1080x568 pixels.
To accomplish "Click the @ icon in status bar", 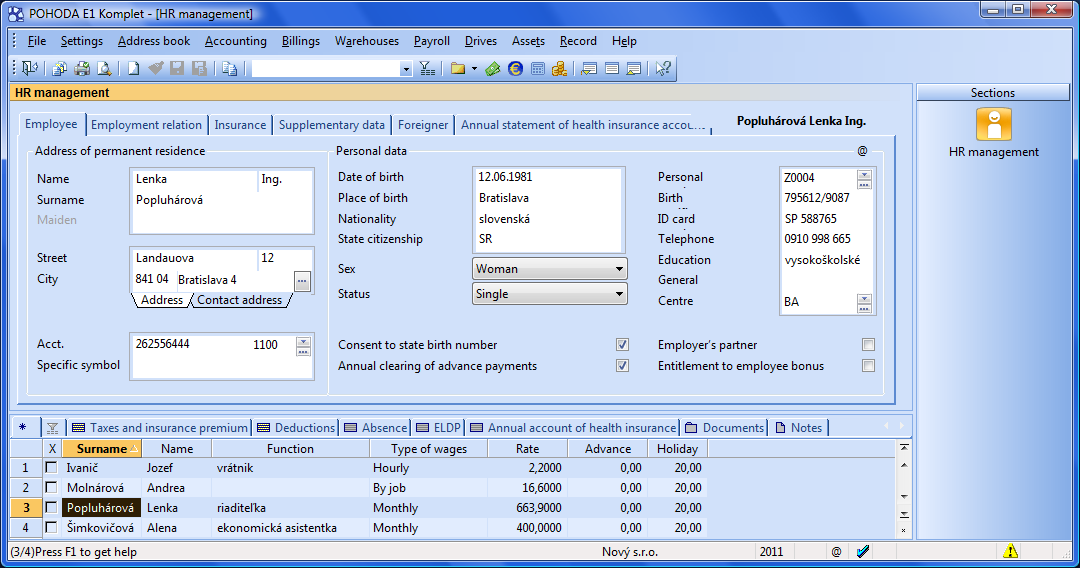I will (836, 551).
